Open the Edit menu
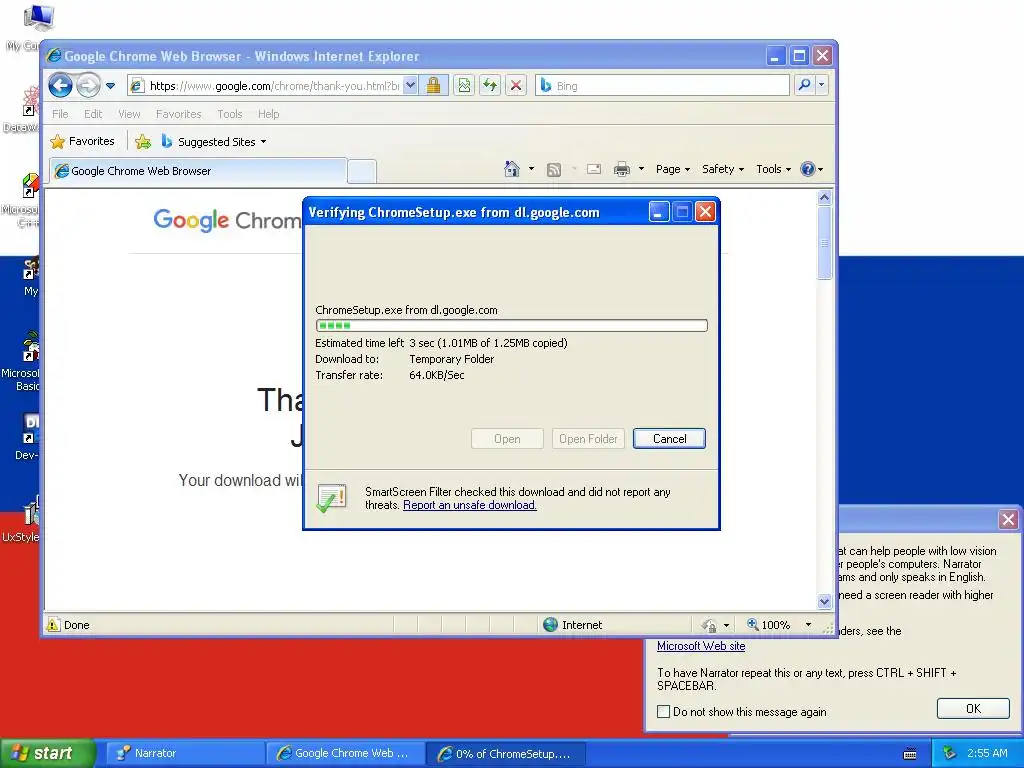 pyautogui.click(x=93, y=114)
